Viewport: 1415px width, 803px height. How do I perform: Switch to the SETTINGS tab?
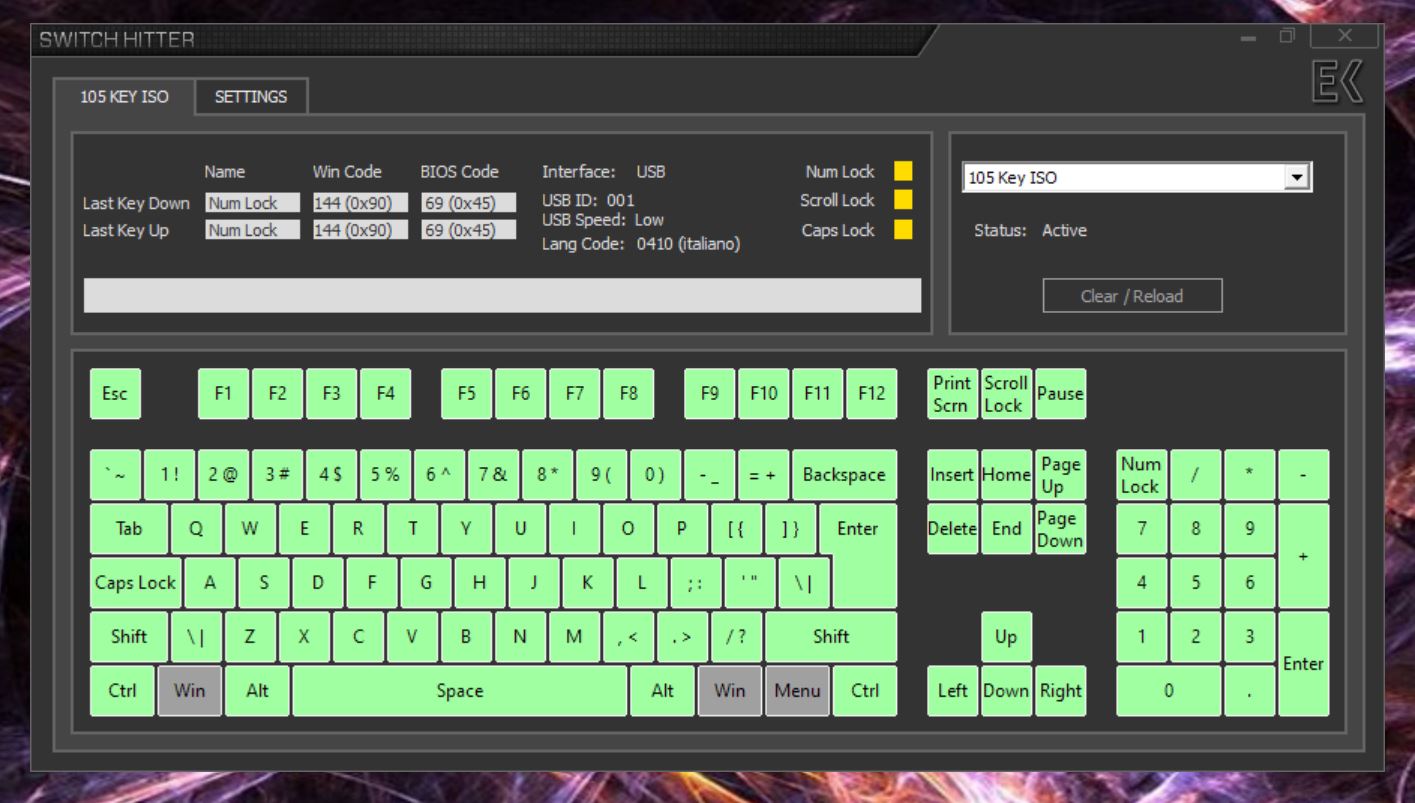pos(251,97)
